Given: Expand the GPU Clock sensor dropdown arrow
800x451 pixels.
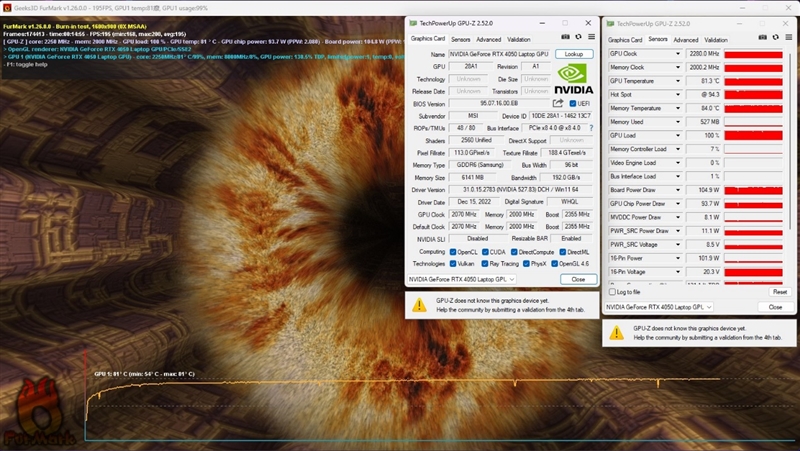Looking at the screenshot, I should coord(678,54).
